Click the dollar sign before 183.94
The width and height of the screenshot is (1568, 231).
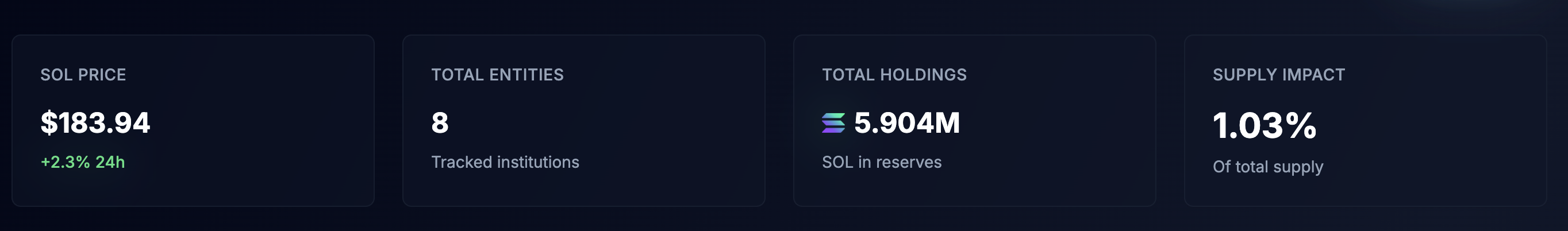pos(49,123)
